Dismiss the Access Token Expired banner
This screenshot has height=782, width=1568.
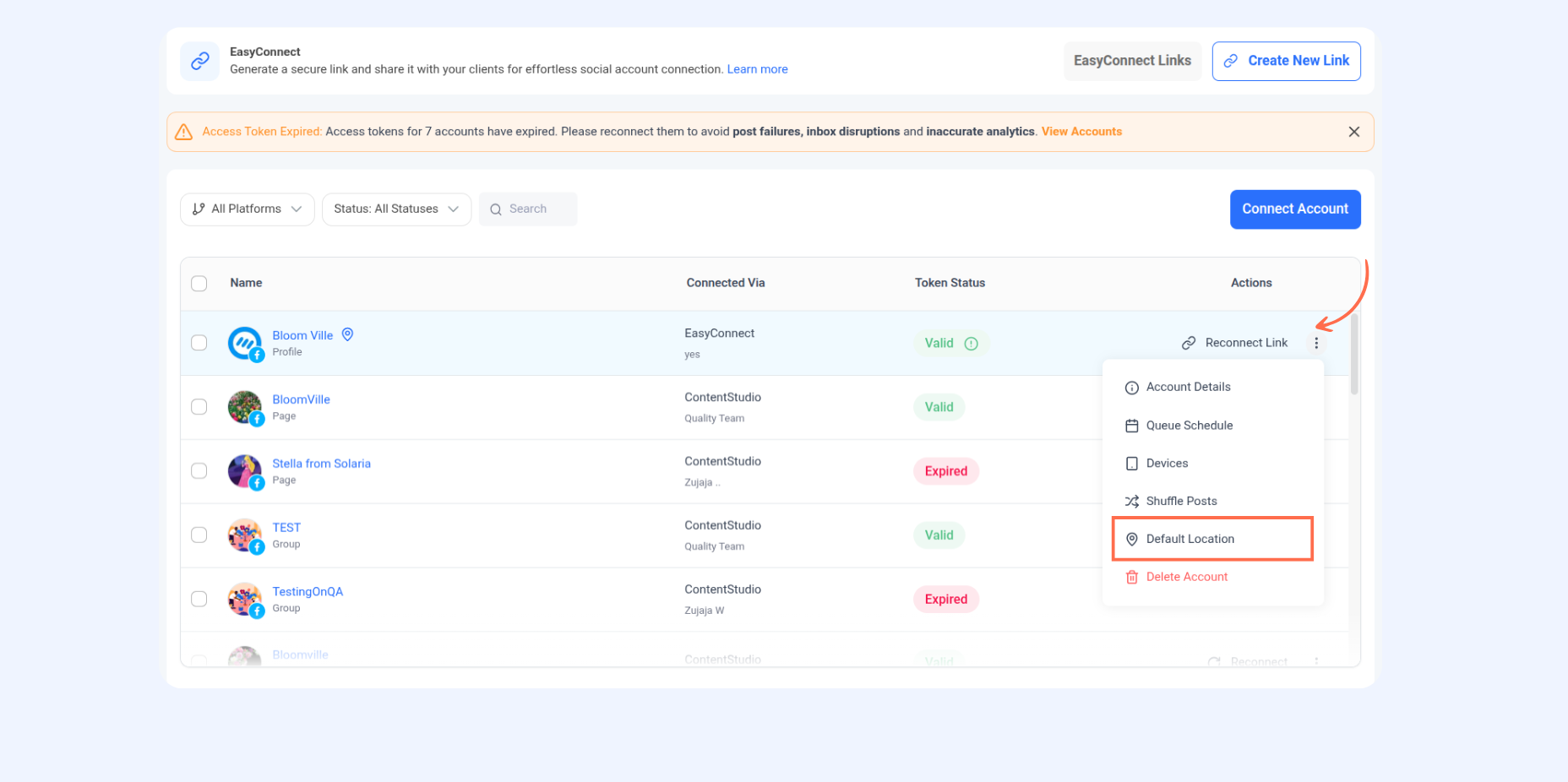tap(1353, 132)
